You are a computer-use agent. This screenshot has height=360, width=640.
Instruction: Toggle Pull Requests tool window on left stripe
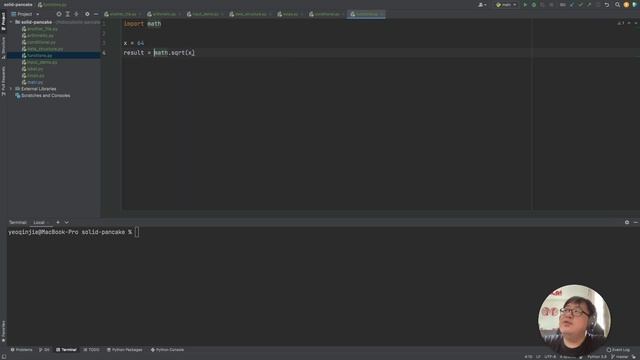(x=3, y=81)
